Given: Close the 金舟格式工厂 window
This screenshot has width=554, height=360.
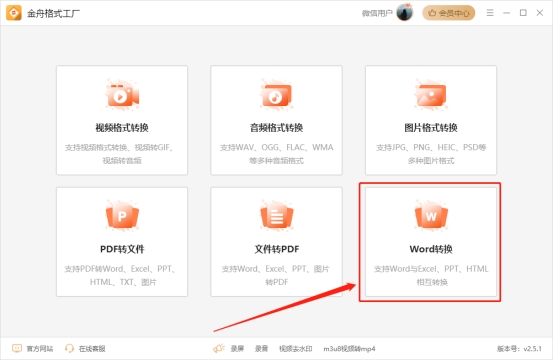Looking at the screenshot, I should 540,13.
